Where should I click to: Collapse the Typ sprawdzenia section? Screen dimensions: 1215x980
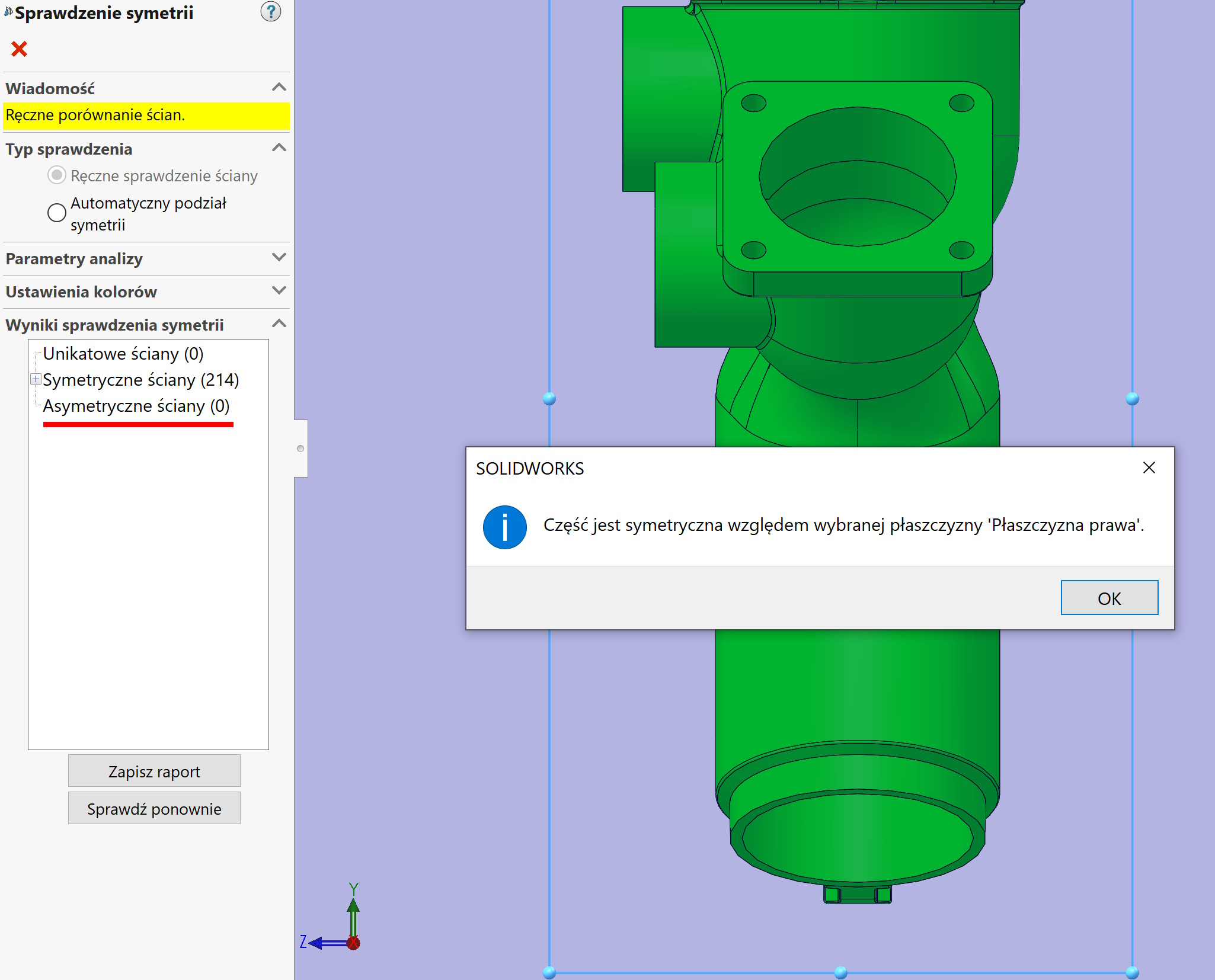pyautogui.click(x=279, y=148)
